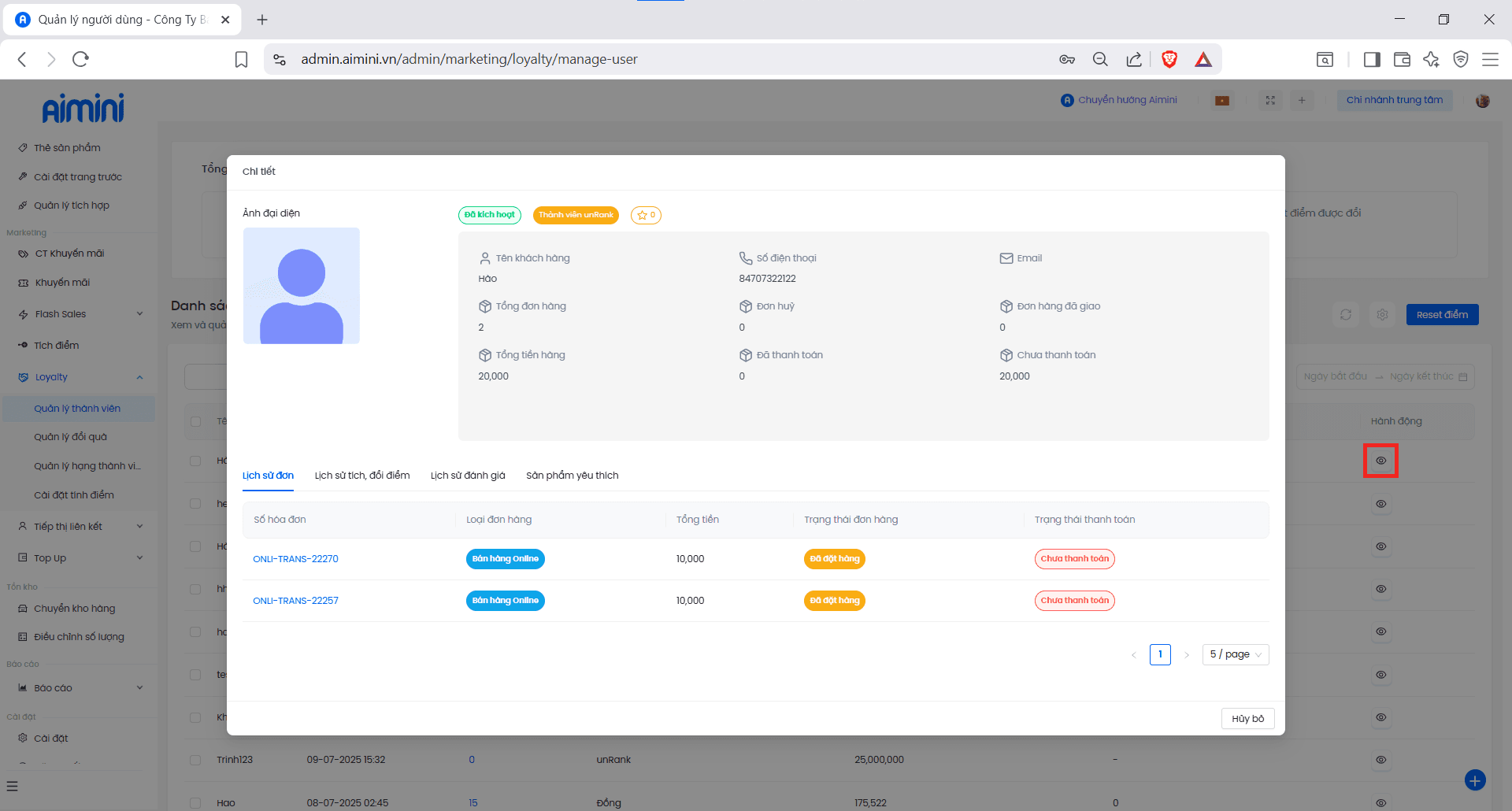Click the customer avatar placeholder image
Screen dimensions: 1512x811
[302, 286]
